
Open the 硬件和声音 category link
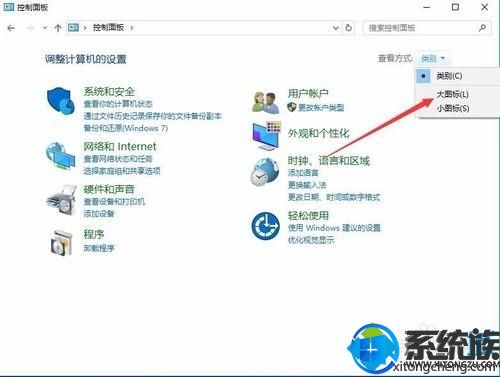[109, 189]
